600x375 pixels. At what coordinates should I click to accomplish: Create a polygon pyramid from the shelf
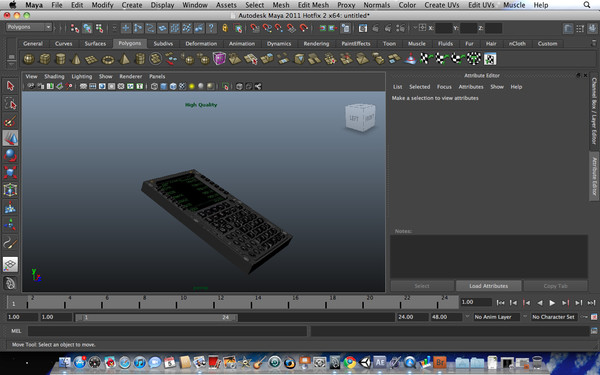pos(124,59)
